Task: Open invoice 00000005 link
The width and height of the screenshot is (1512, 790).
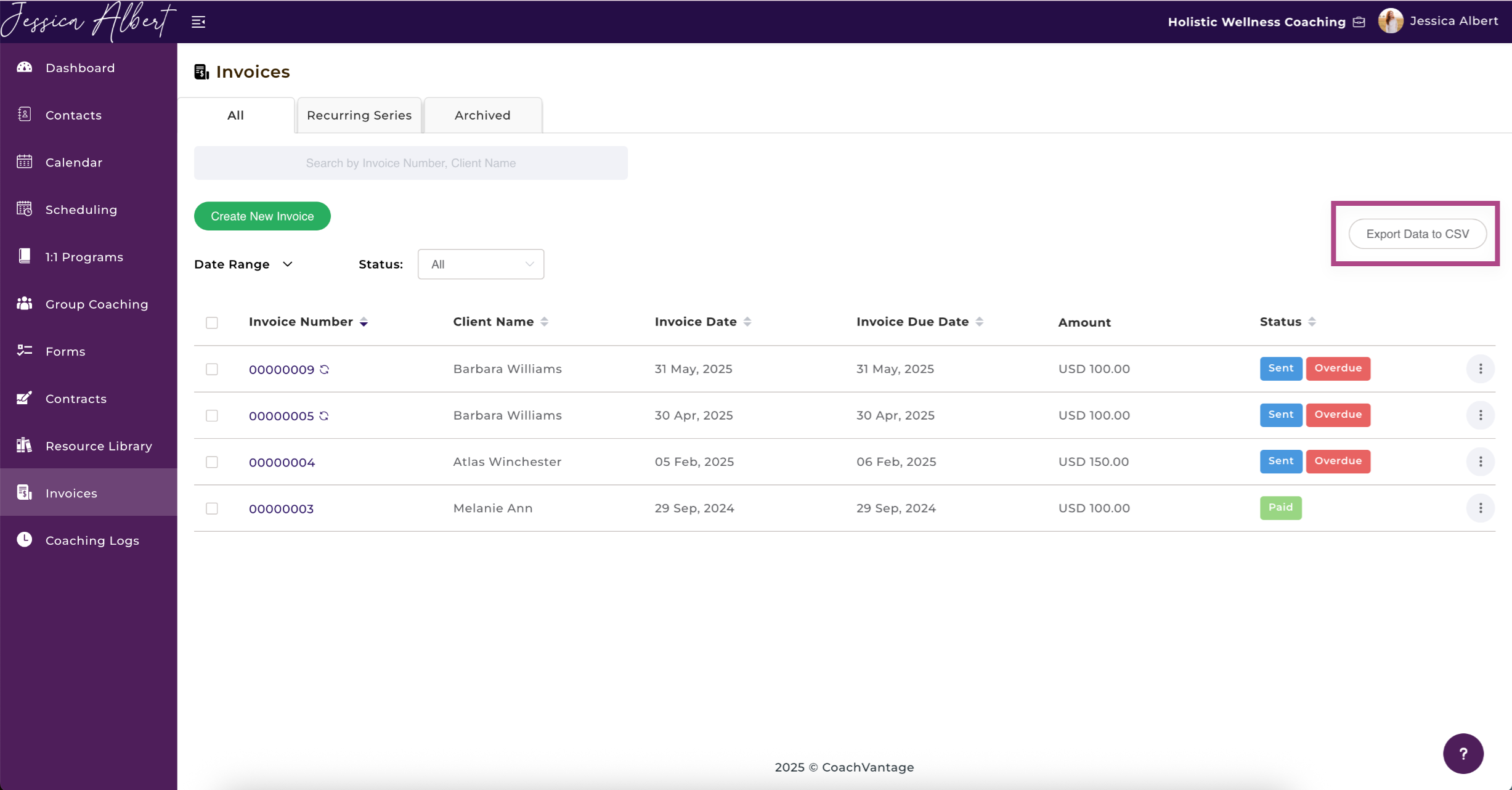Action: click(x=282, y=416)
